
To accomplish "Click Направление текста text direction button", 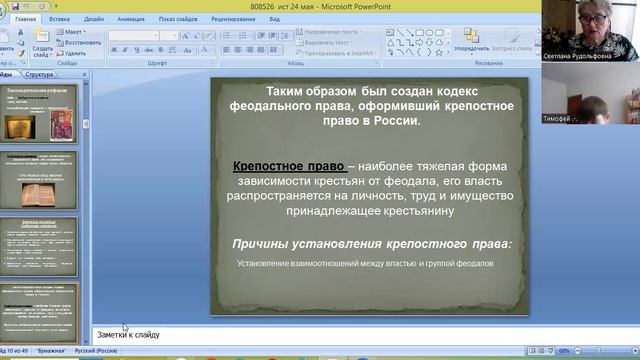I will (x=329, y=32).
